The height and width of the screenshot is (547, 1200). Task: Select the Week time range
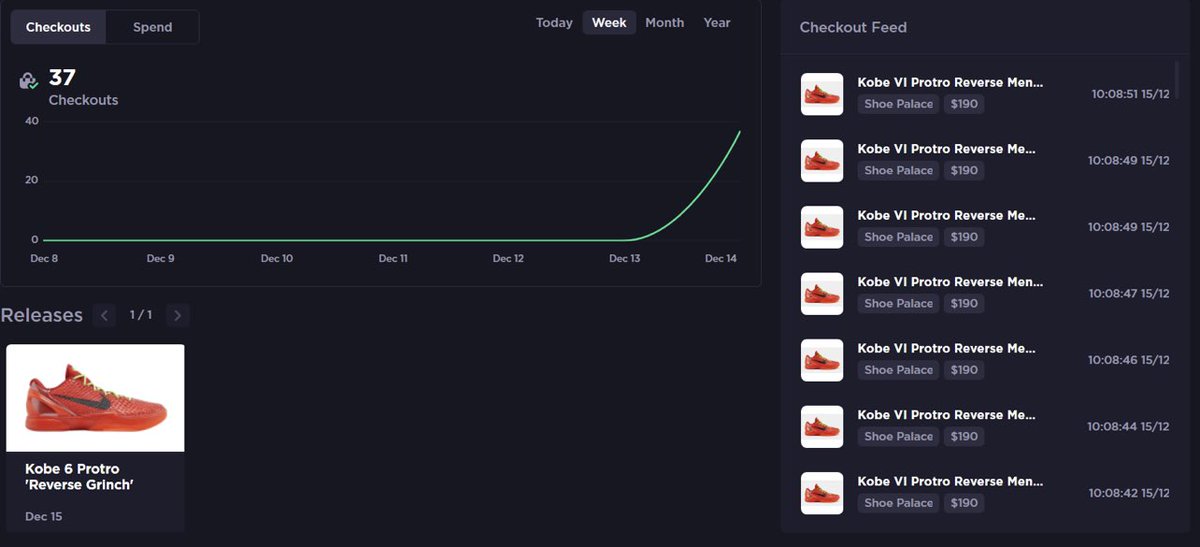[x=609, y=23]
